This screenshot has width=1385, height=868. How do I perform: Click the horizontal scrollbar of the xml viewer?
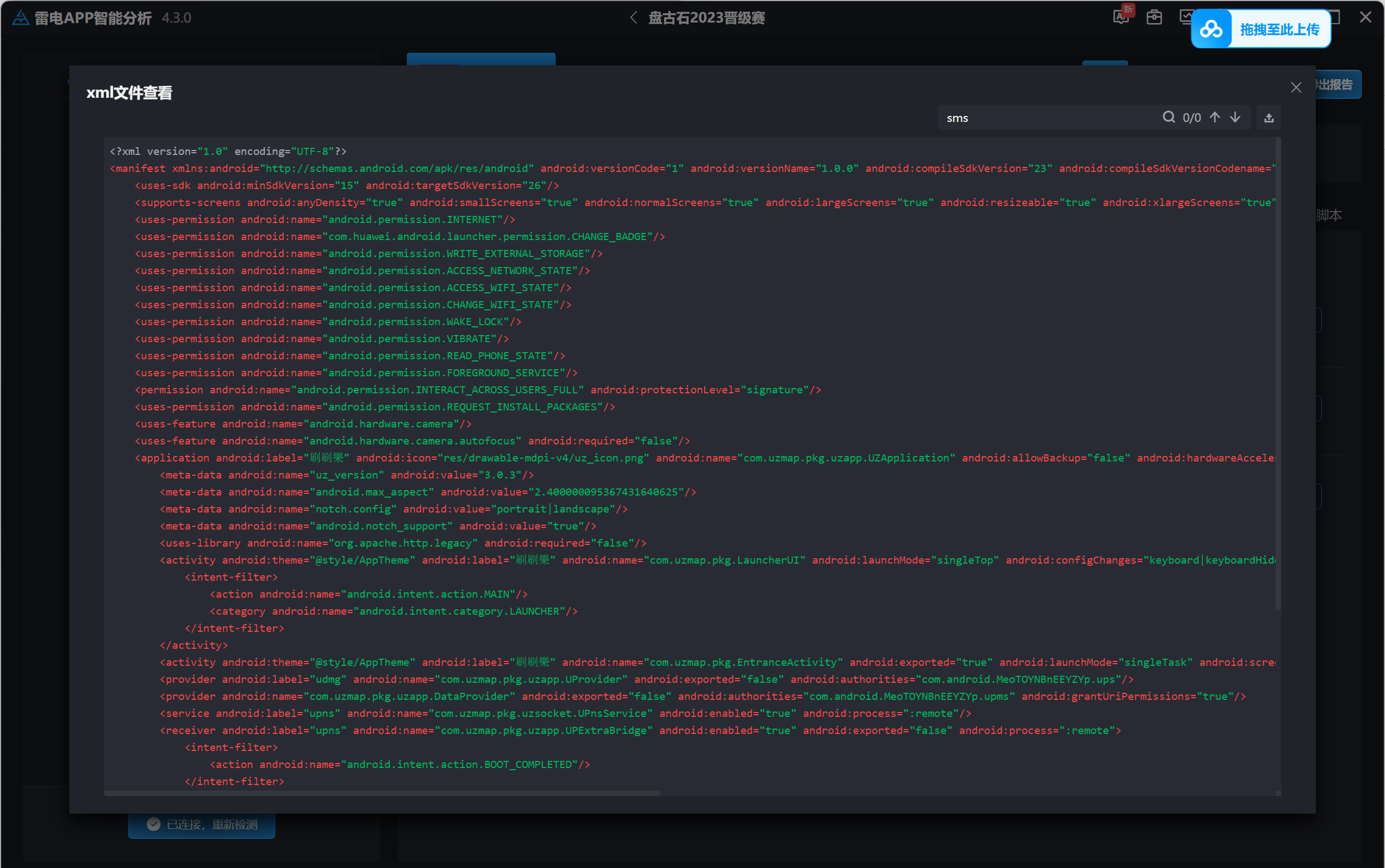click(x=382, y=793)
